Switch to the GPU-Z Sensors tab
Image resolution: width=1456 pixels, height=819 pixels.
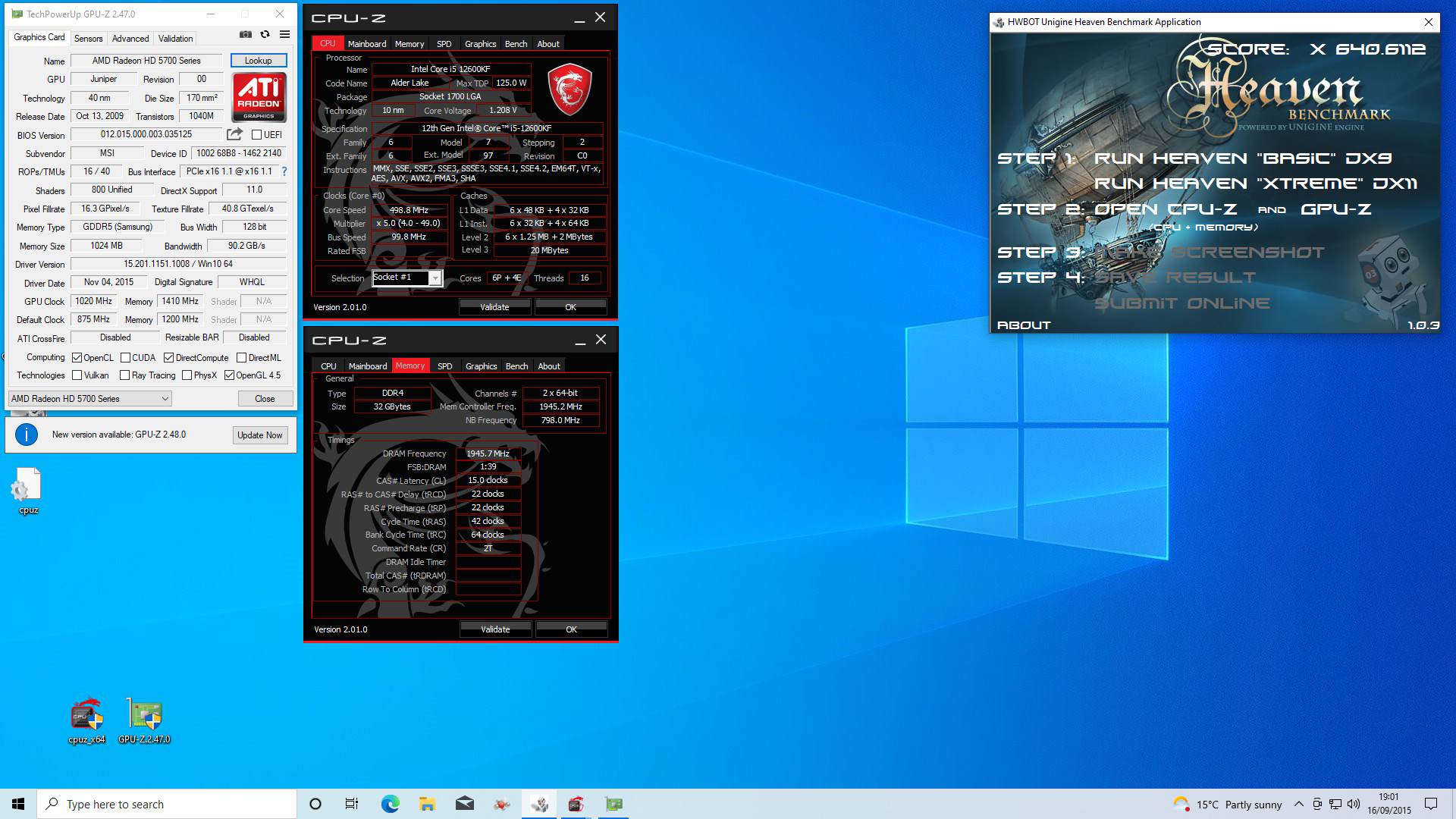[88, 38]
